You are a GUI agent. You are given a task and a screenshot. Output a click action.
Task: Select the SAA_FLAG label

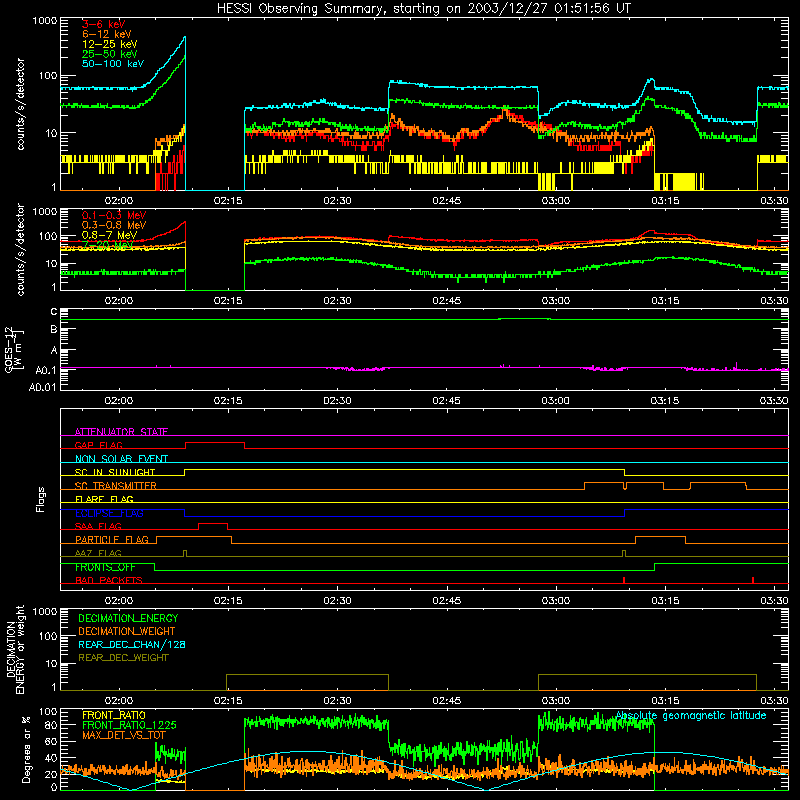(x=98, y=526)
